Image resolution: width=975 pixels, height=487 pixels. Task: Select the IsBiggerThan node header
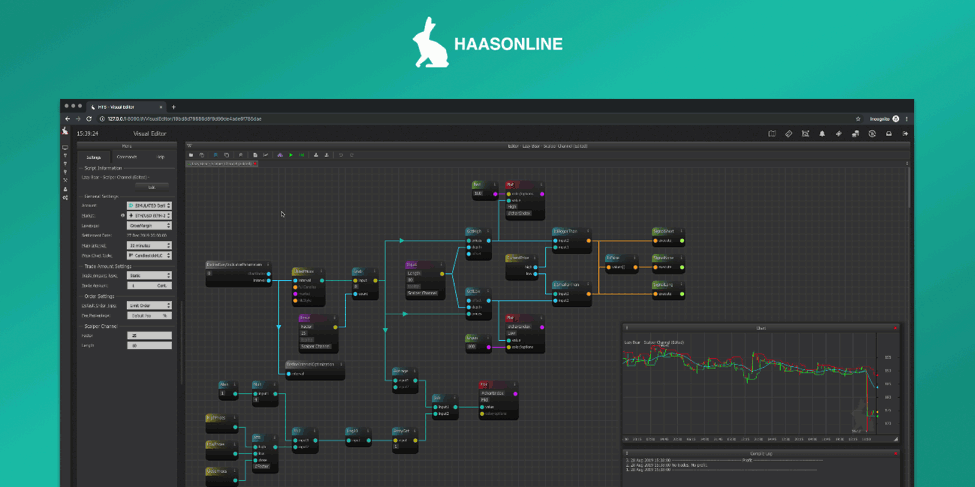coord(572,231)
